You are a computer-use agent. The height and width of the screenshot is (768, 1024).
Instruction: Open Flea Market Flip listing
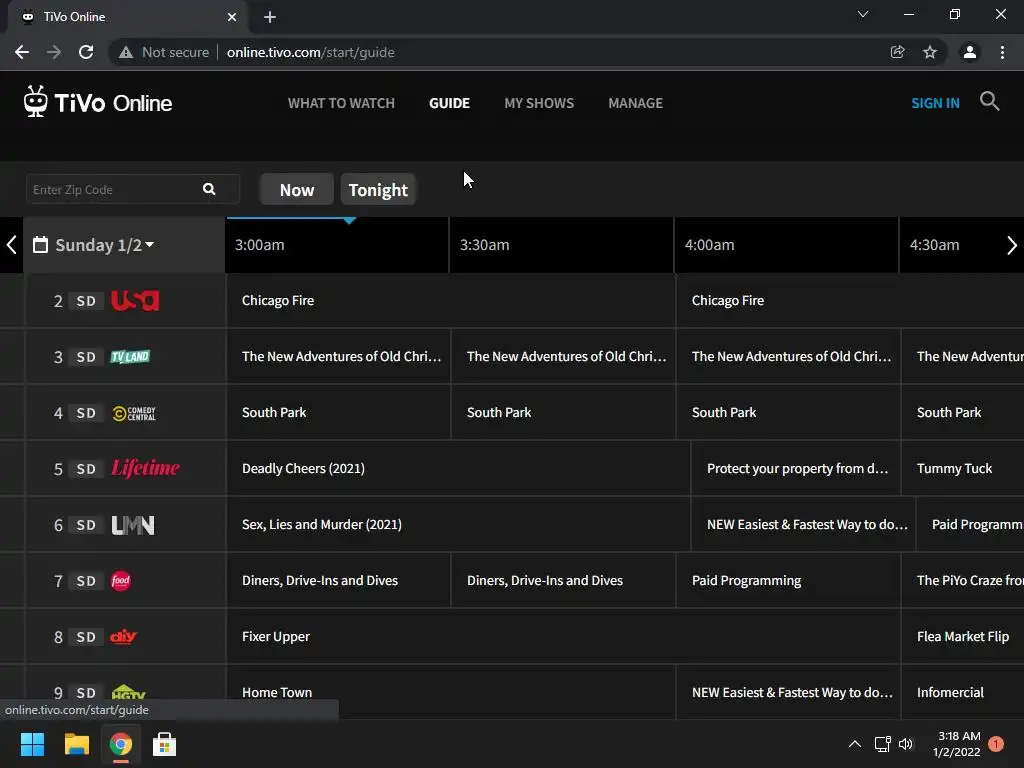click(x=963, y=636)
